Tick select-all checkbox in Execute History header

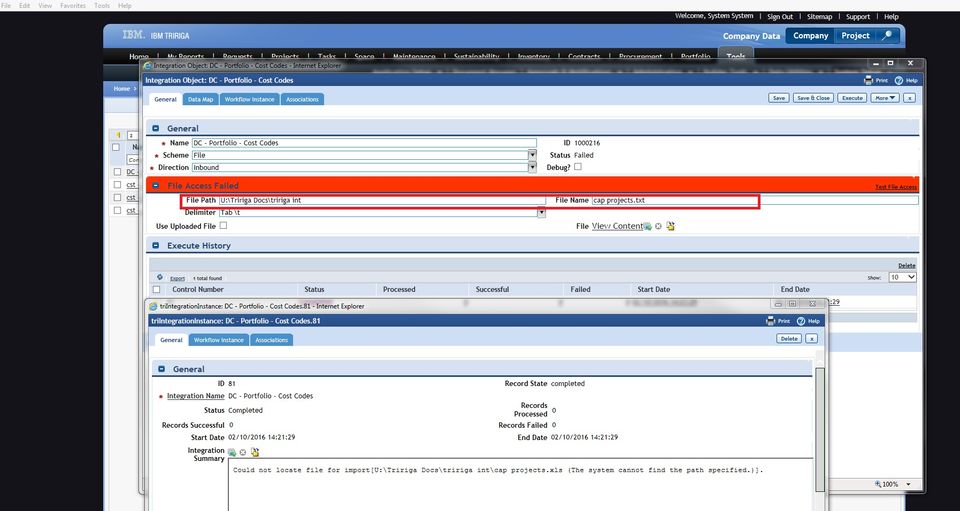157,289
